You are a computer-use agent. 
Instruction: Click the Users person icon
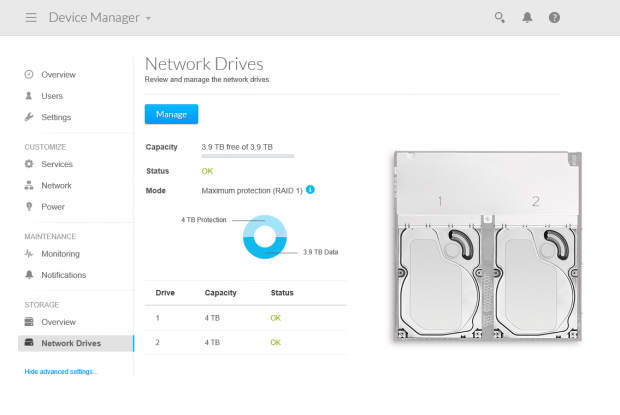pyautogui.click(x=29, y=96)
